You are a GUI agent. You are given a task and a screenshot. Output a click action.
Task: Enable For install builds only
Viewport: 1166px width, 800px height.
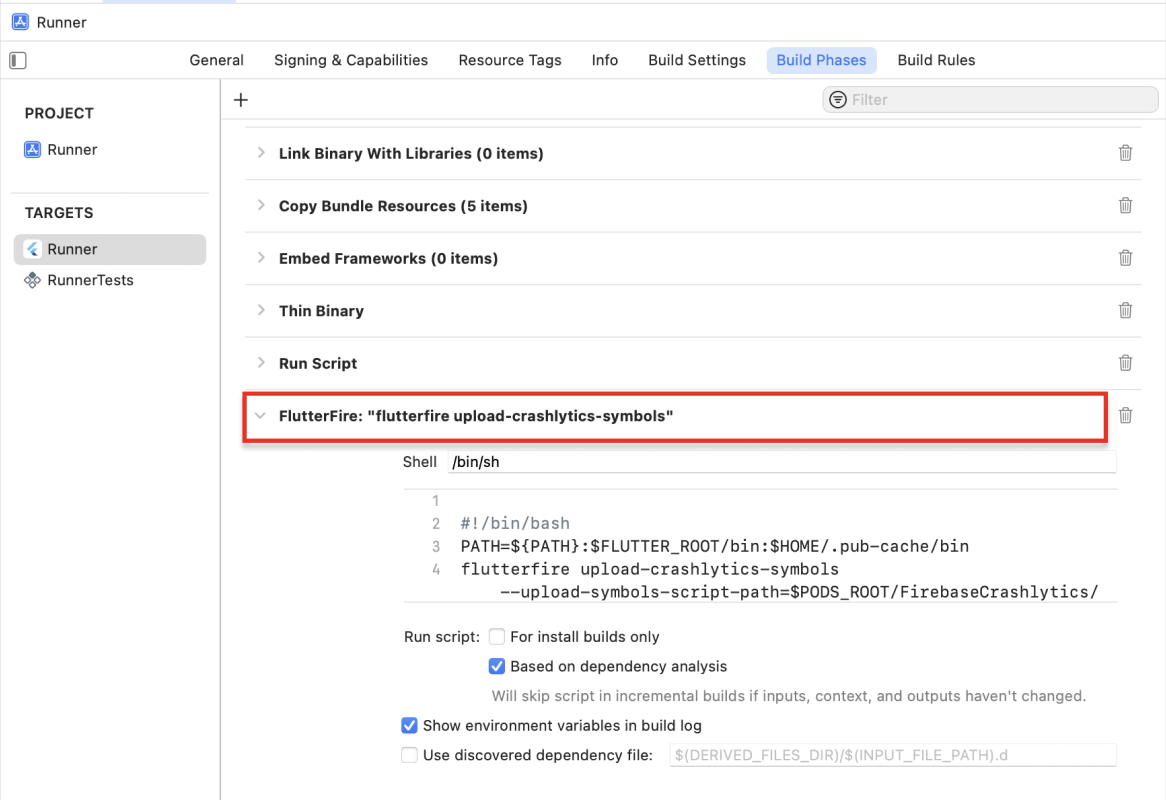coord(497,636)
